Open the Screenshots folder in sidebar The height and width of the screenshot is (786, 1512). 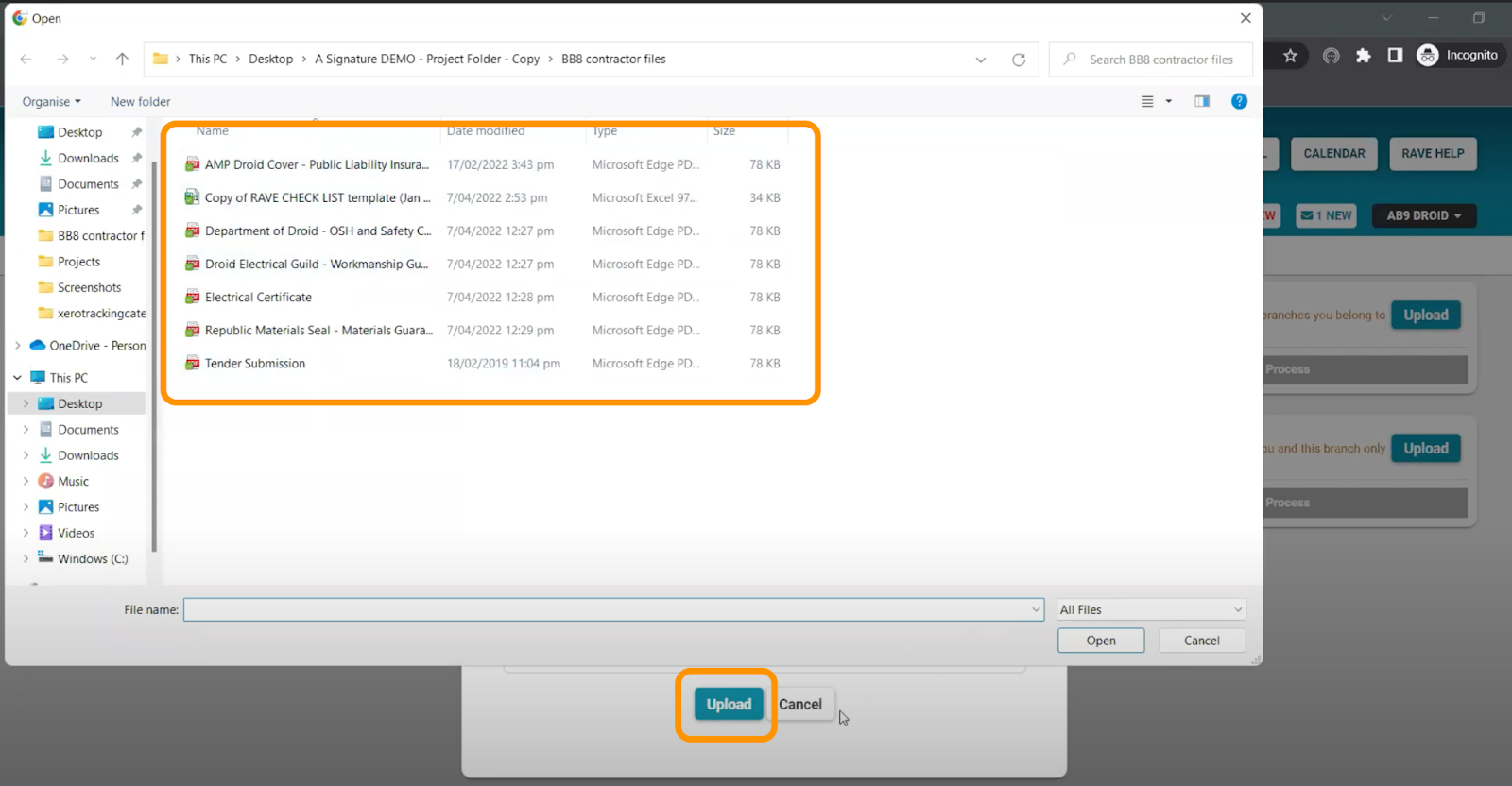click(x=89, y=287)
